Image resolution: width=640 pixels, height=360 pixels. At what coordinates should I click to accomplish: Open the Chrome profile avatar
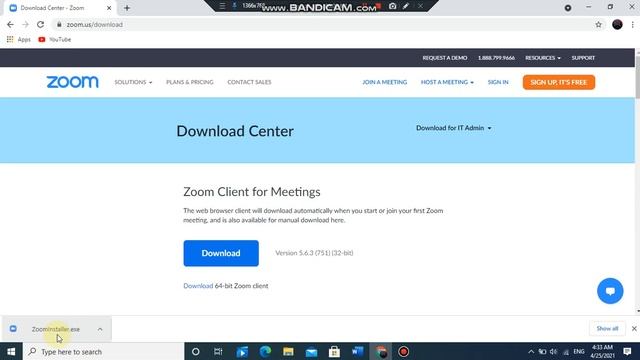click(617, 24)
